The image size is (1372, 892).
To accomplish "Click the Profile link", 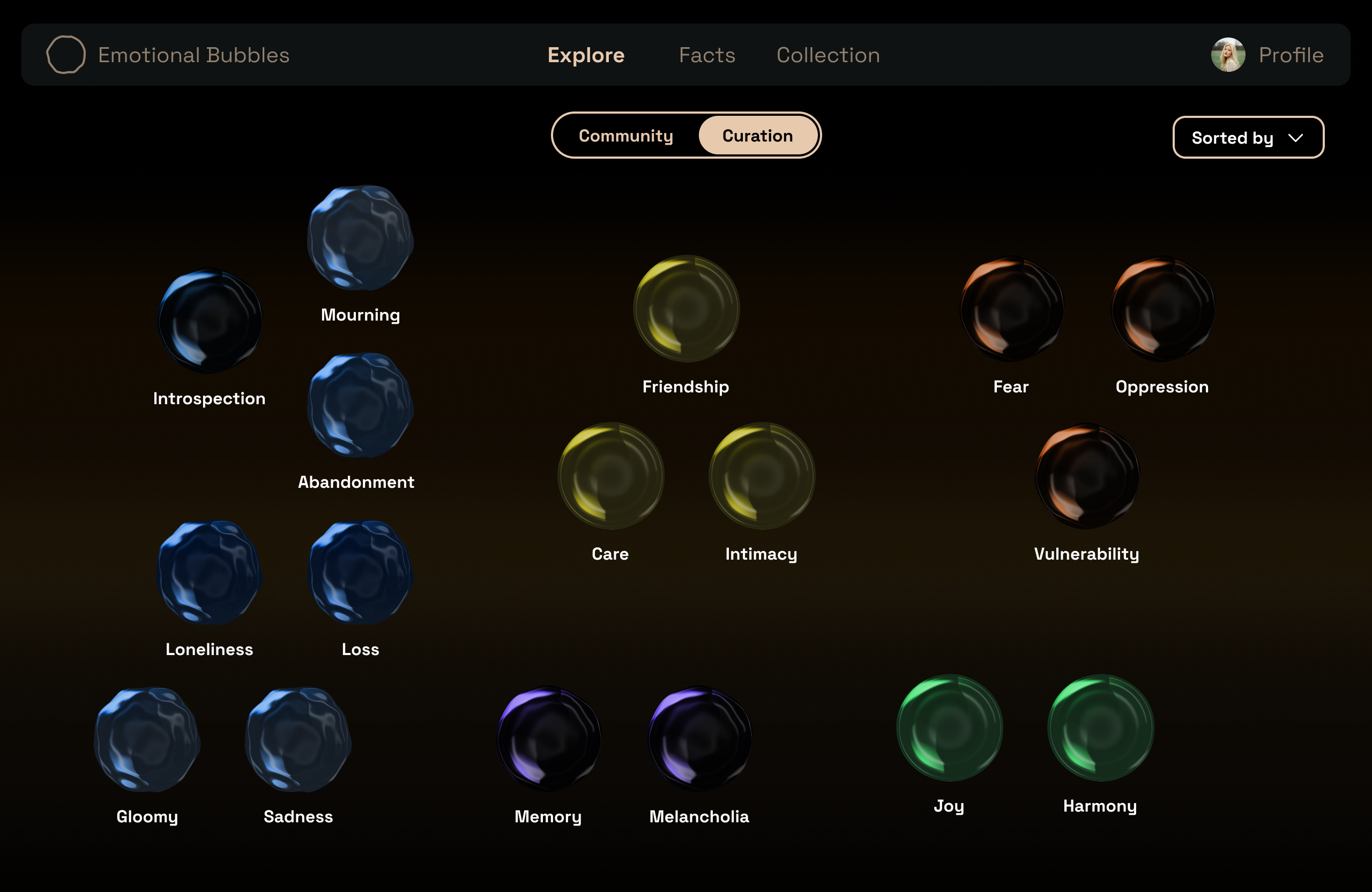I will tap(1291, 55).
